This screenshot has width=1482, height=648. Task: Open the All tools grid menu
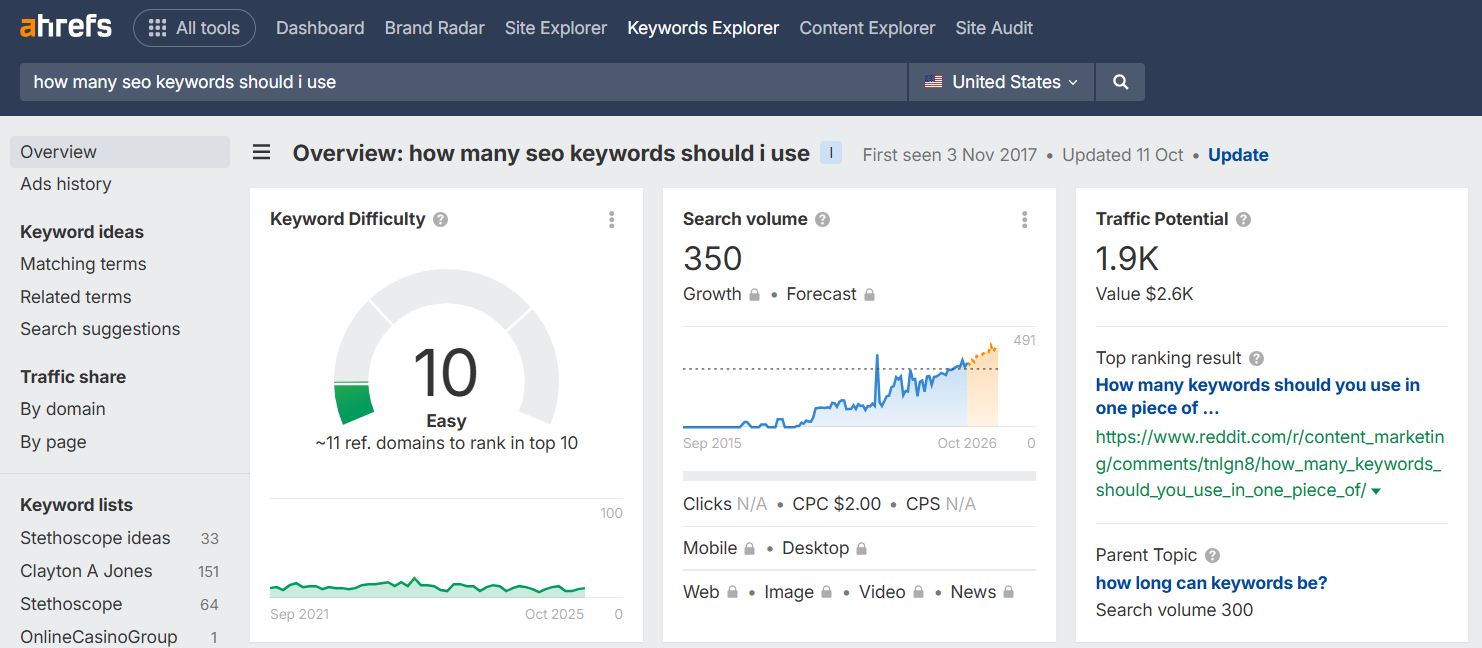tap(194, 28)
